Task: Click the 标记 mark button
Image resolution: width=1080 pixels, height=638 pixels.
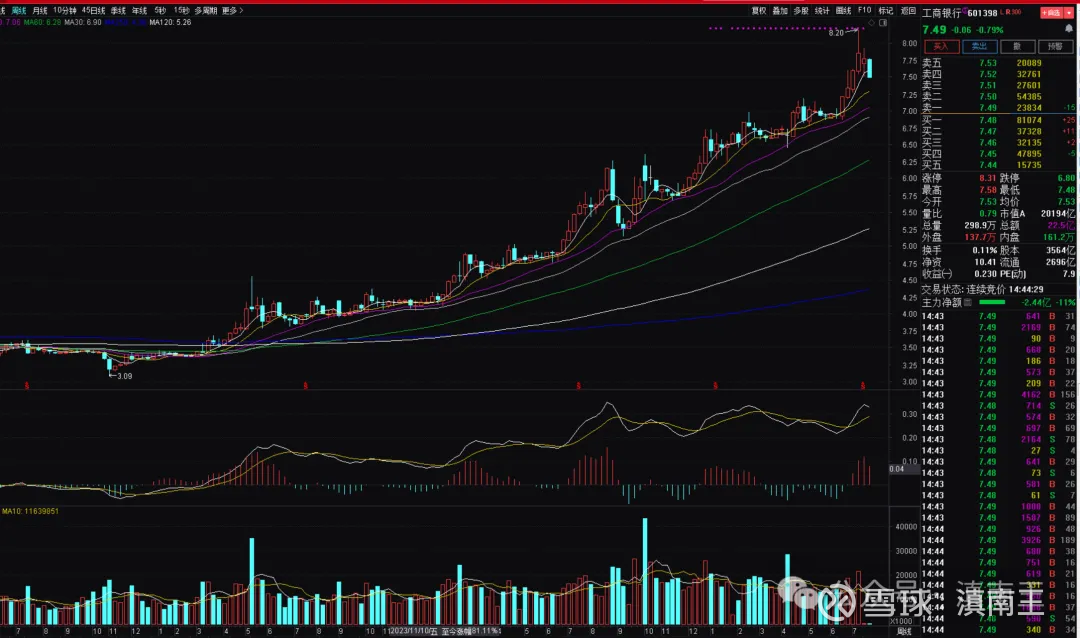Action: [885, 10]
